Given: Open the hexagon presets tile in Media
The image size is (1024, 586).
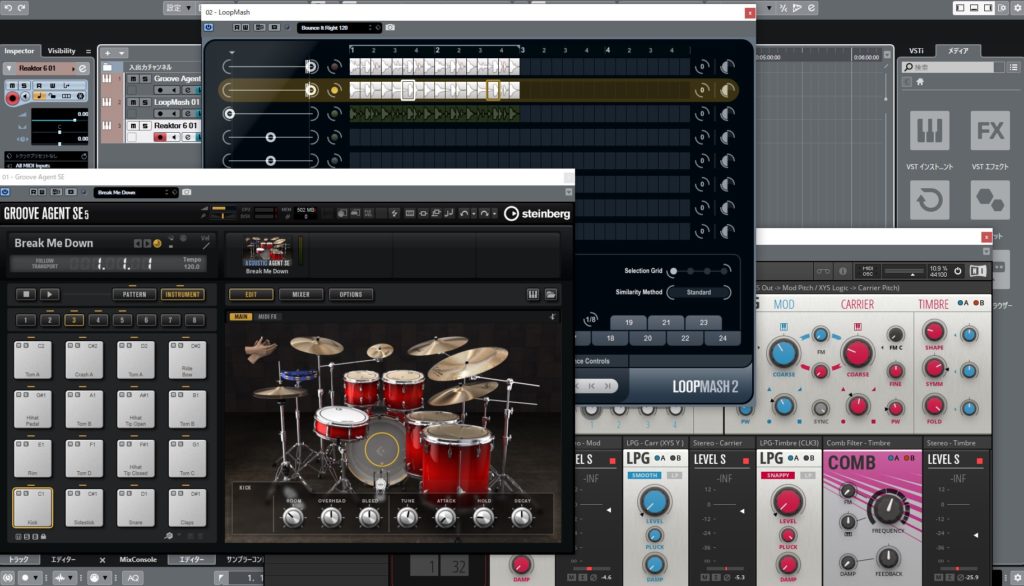Looking at the screenshot, I should point(990,200).
